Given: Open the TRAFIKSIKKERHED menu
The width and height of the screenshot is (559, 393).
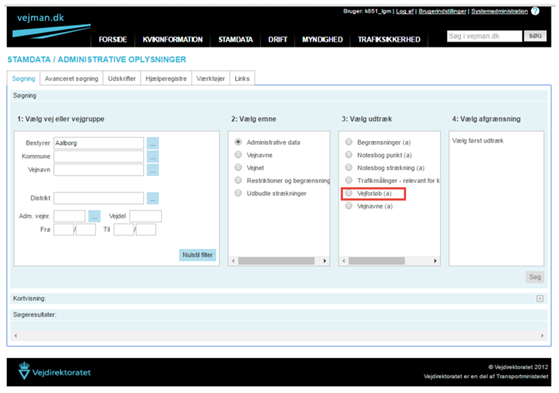Looking at the screenshot, I should pyautogui.click(x=389, y=40).
